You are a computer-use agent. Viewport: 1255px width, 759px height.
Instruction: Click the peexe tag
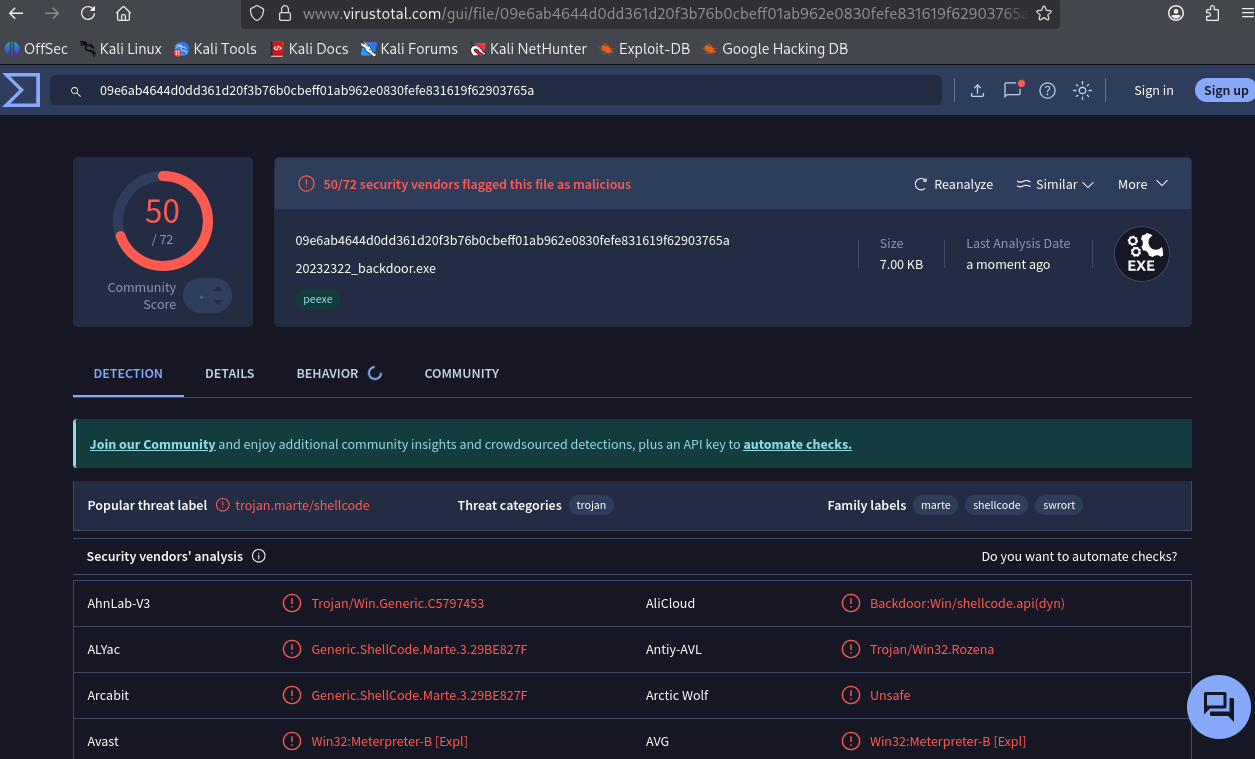click(318, 299)
